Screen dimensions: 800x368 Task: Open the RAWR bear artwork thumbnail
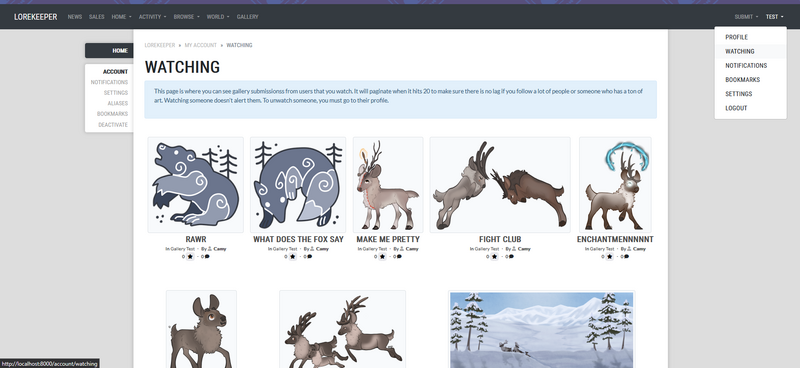point(195,185)
